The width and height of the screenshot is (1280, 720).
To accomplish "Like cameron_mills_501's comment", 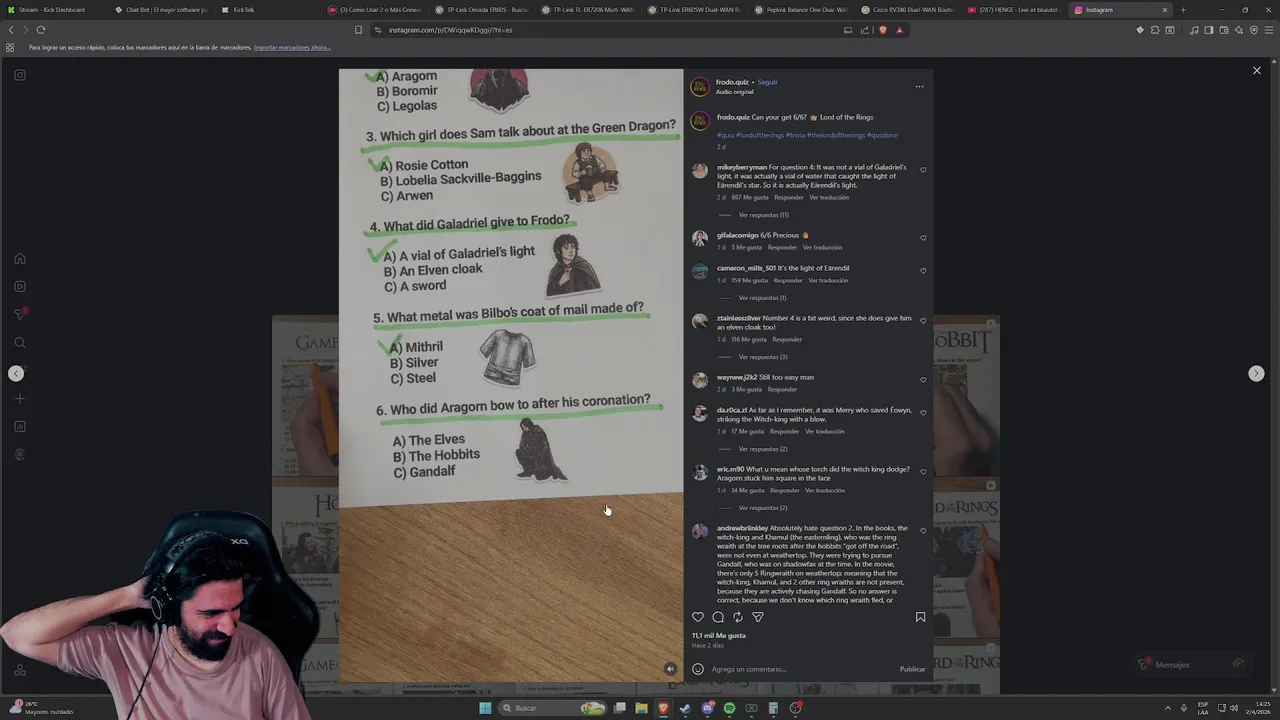I will [923, 270].
